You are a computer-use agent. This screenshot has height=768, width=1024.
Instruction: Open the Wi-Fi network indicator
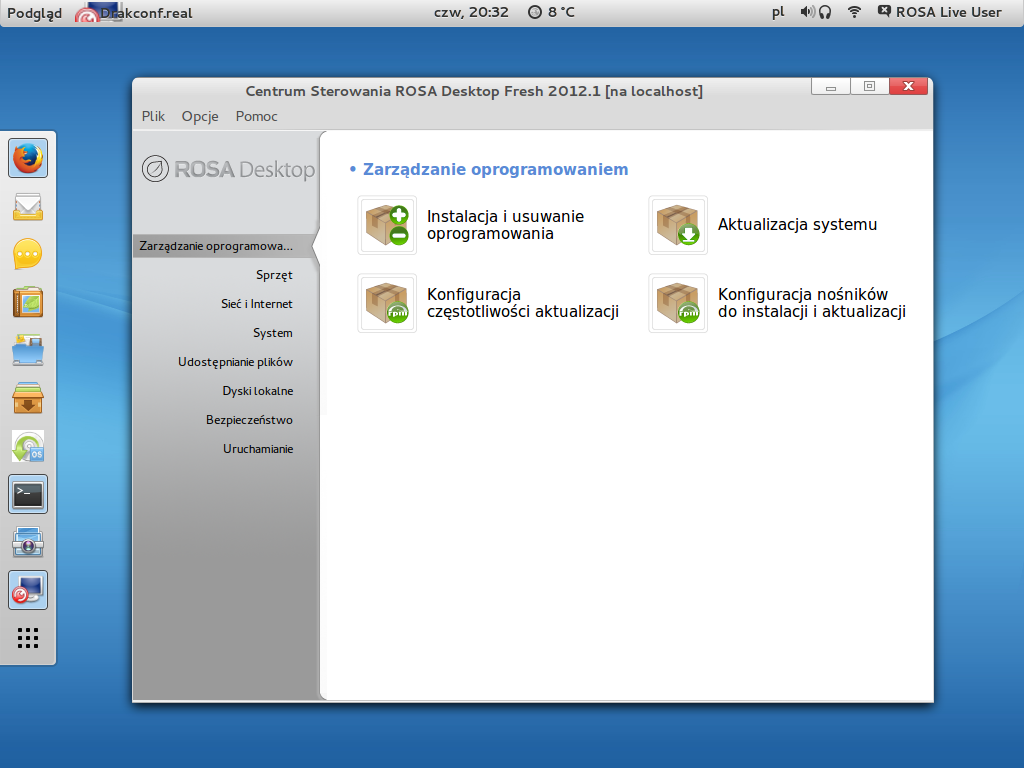coord(854,12)
